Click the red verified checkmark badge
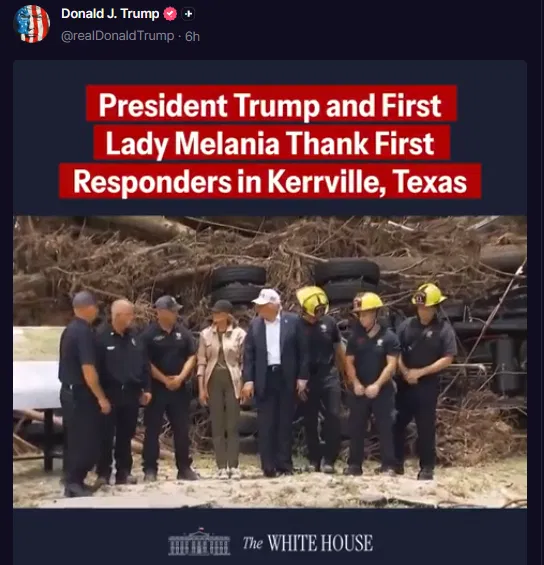 click(x=170, y=14)
